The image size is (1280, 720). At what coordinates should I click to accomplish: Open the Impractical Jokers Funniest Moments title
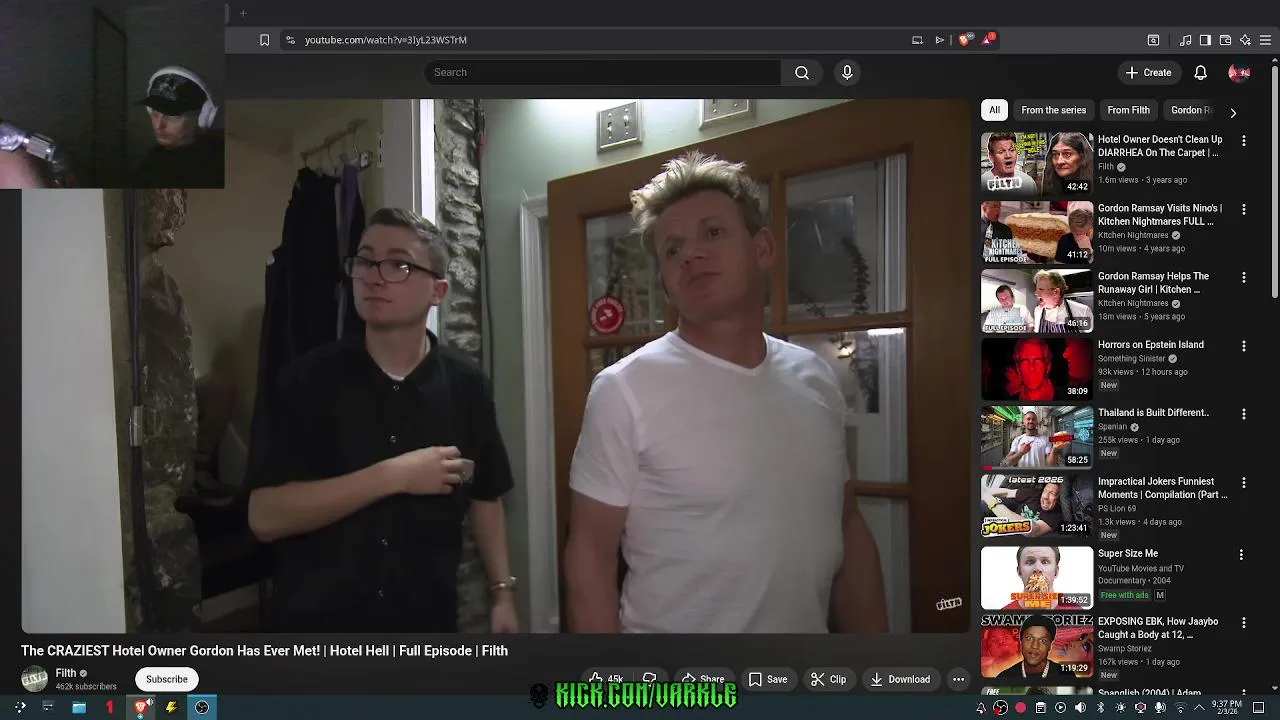(1162, 488)
